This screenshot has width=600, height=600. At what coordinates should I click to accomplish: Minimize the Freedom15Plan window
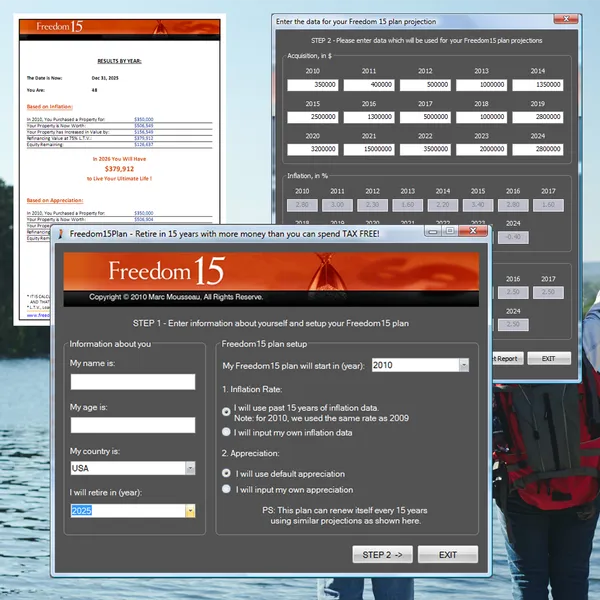coord(432,231)
